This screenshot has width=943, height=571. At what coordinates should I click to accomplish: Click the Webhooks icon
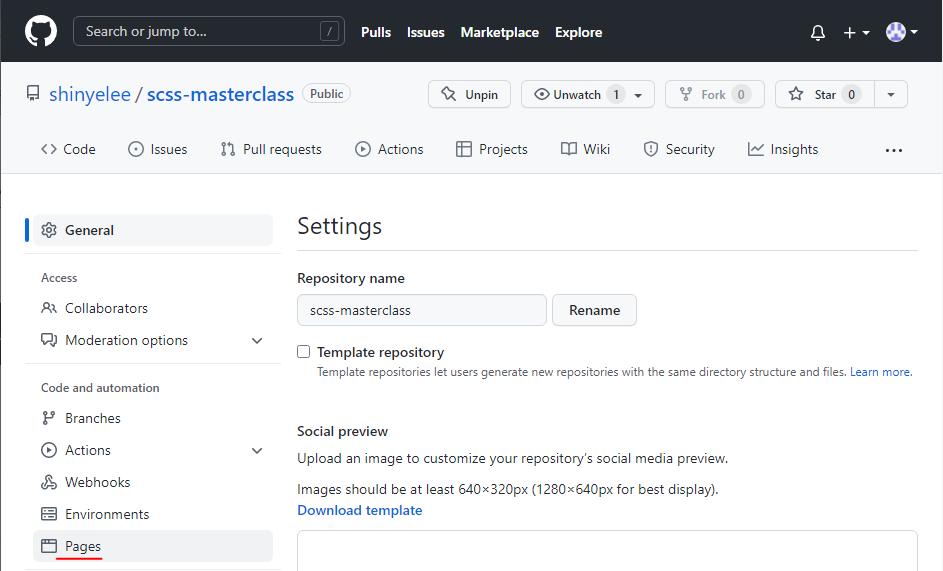tap(49, 482)
